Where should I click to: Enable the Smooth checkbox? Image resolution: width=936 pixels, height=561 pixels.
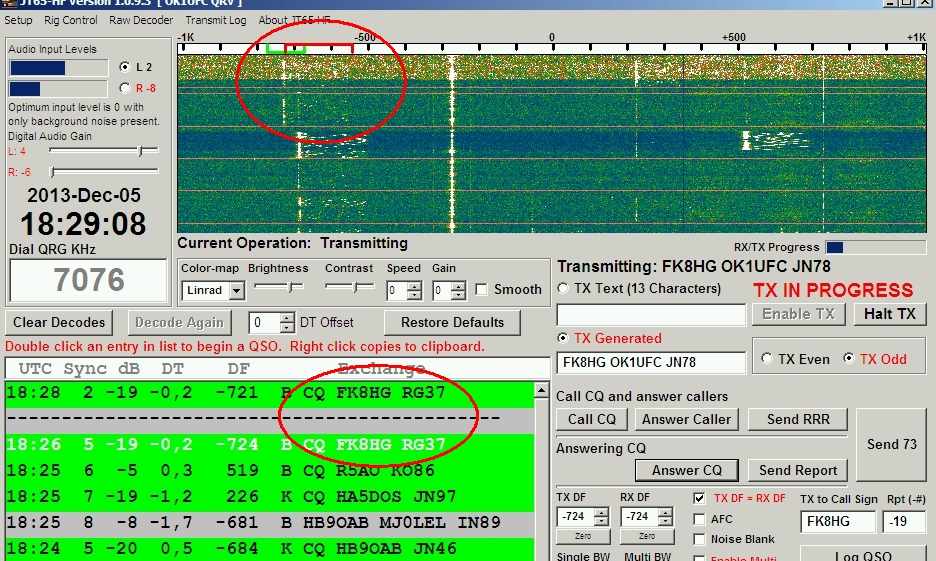[482, 290]
